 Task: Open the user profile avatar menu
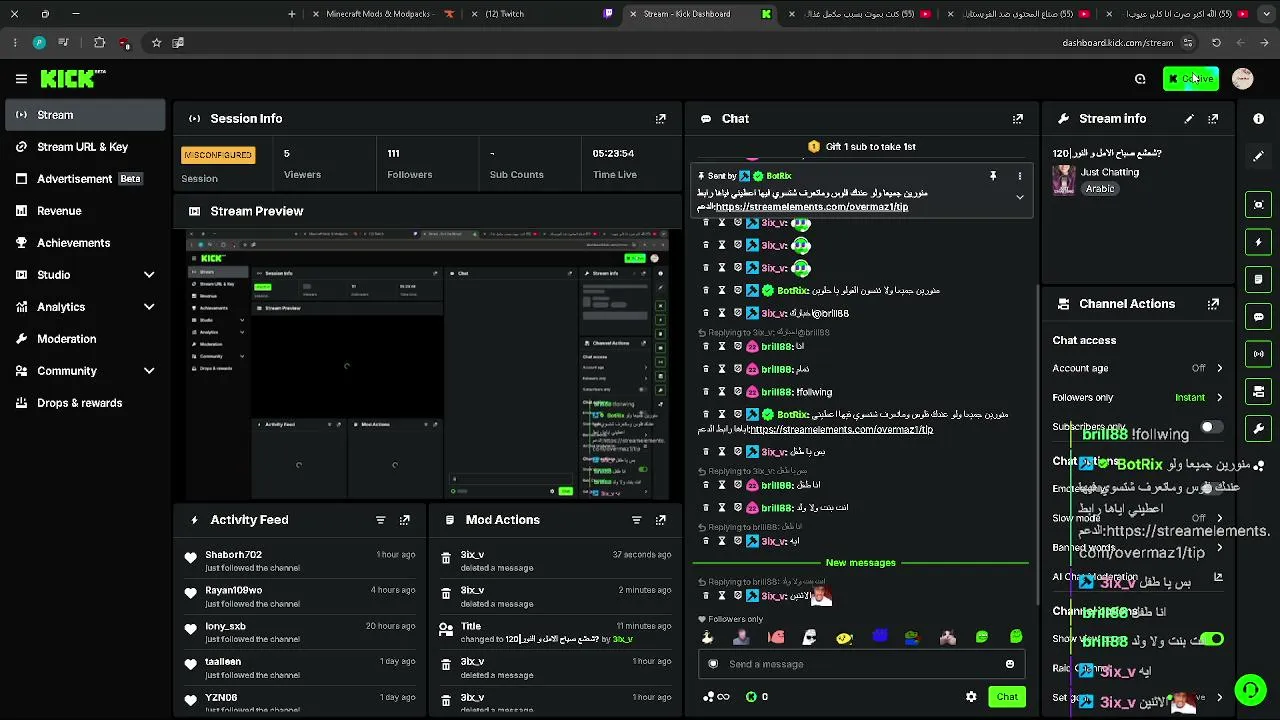[1243, 79]
